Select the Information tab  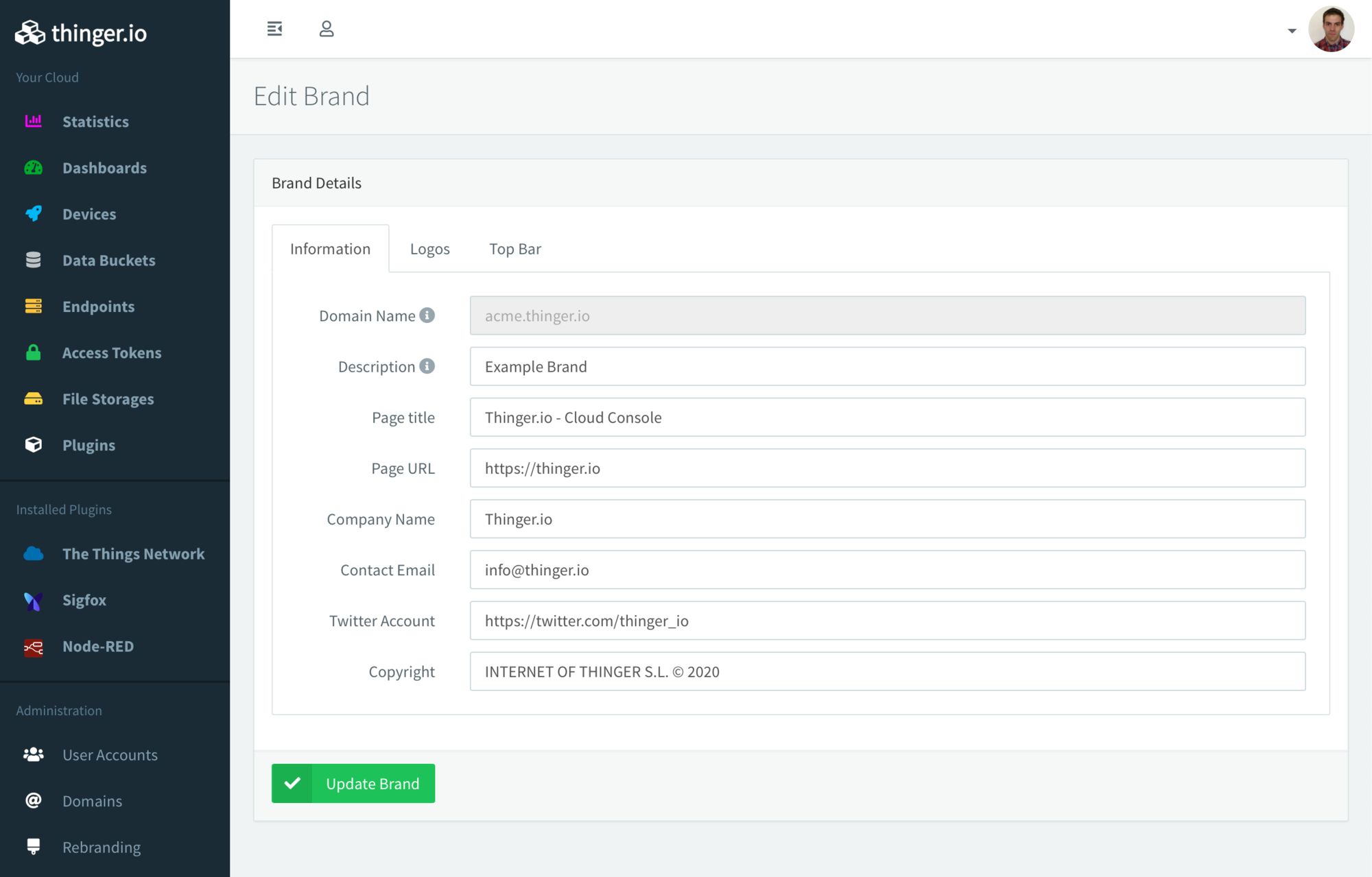(x=330, y=249)
